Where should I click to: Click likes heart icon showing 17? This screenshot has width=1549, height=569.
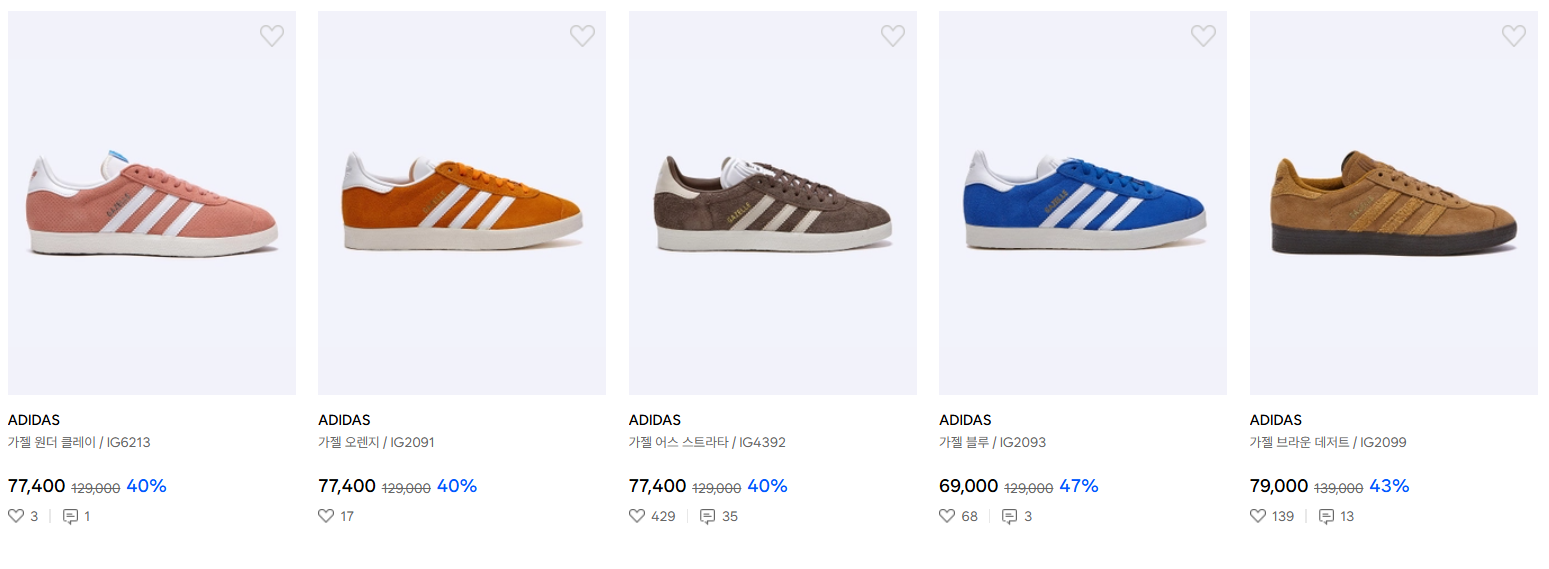(x=326, y=516)
